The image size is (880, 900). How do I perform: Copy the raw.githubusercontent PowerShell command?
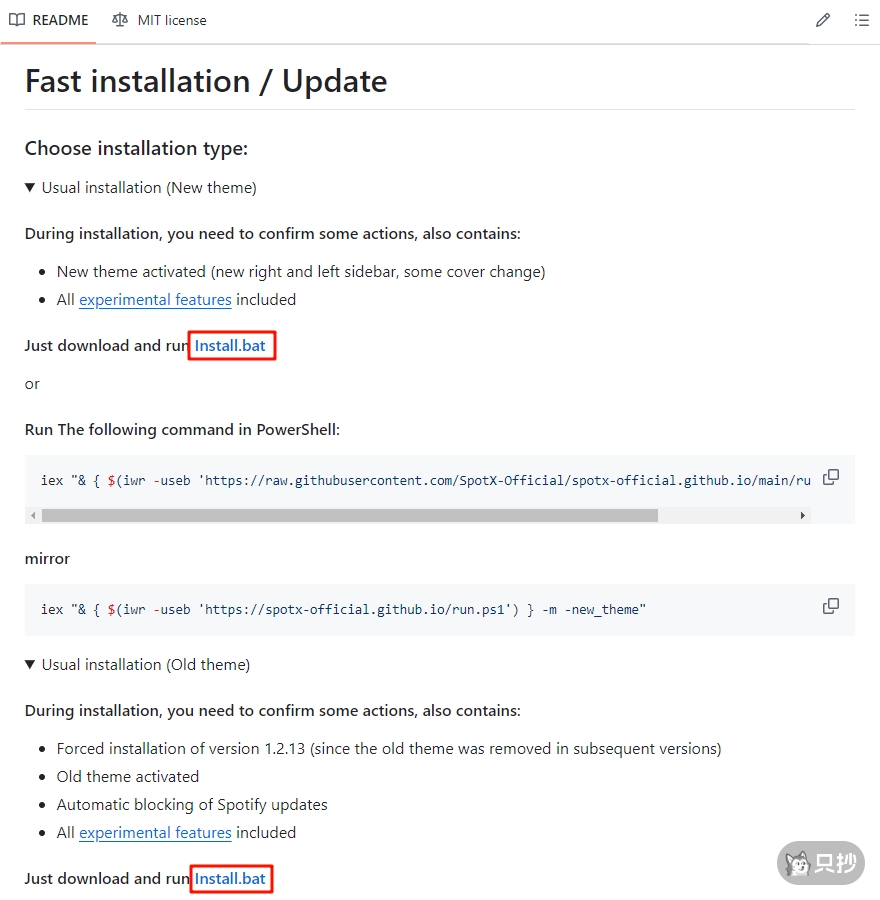click(x=831, y=478)
